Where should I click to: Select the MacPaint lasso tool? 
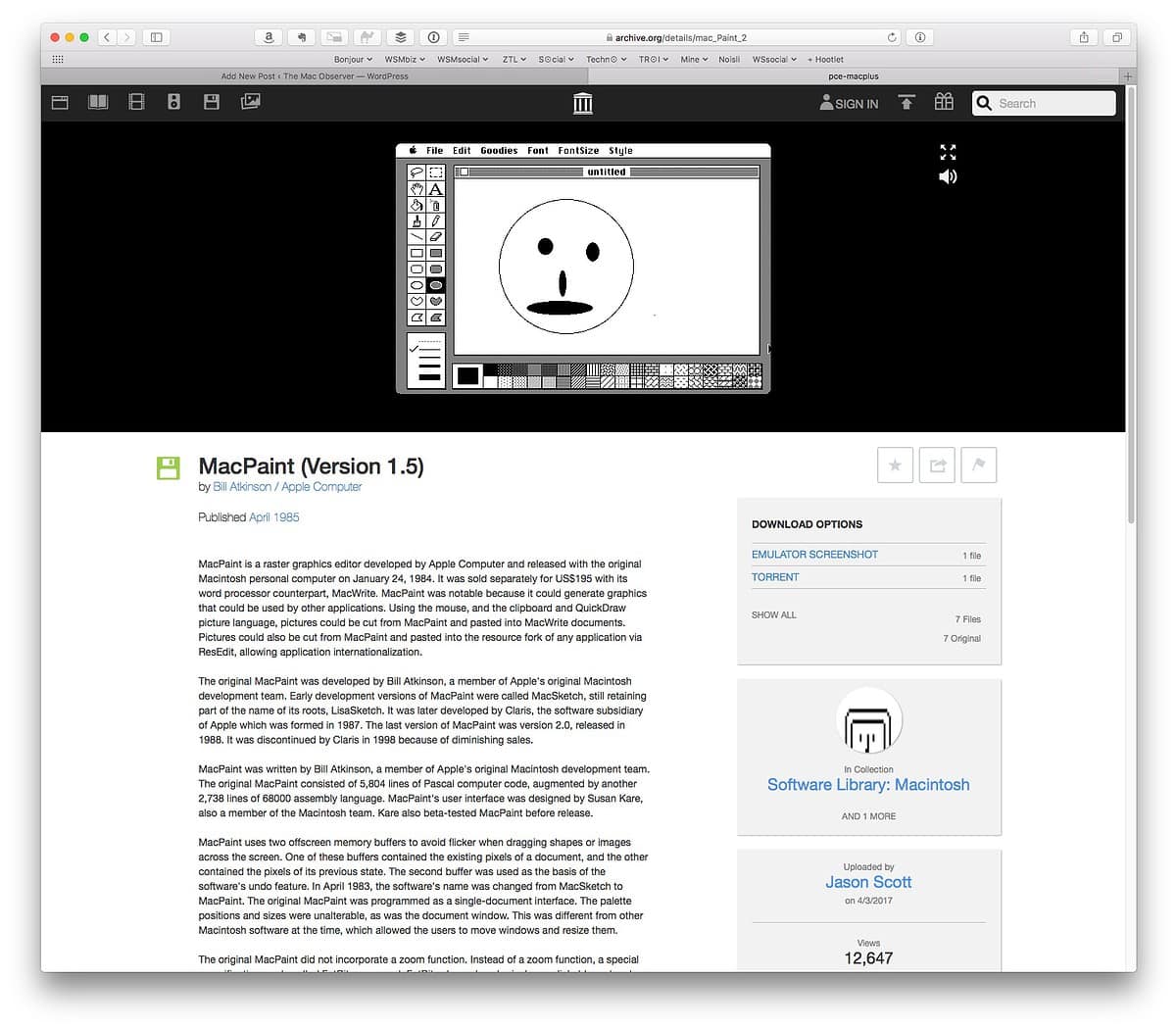(x=416, y=171)
